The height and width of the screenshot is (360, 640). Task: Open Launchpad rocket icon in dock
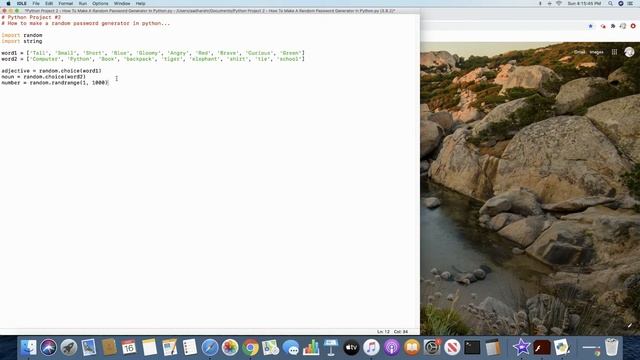click(x=69, y=348)
